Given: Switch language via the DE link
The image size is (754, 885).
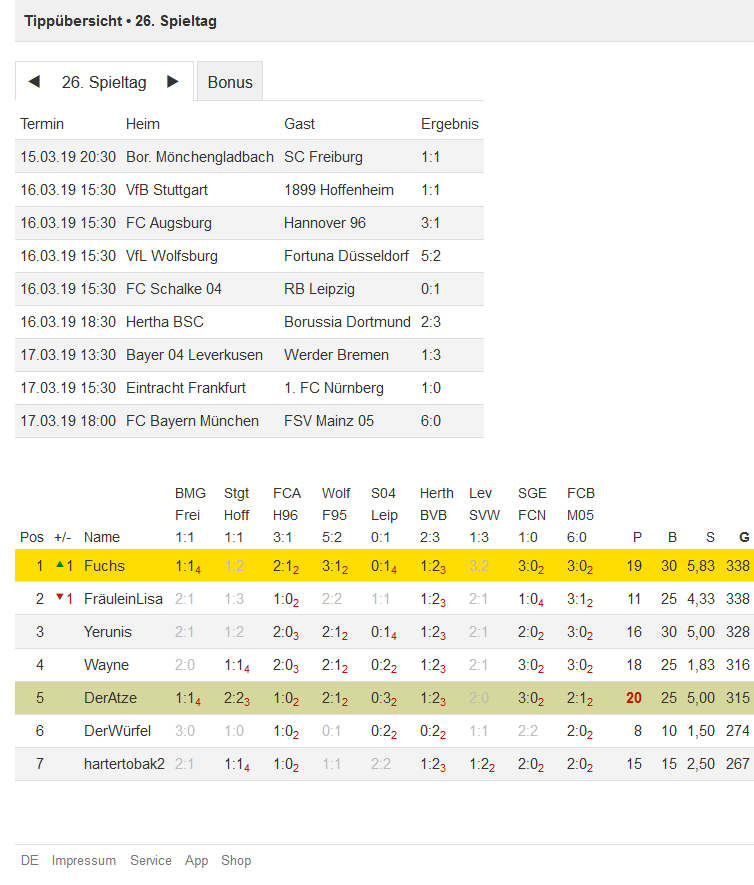Looking at the screenshot, I should pos(29,860).
